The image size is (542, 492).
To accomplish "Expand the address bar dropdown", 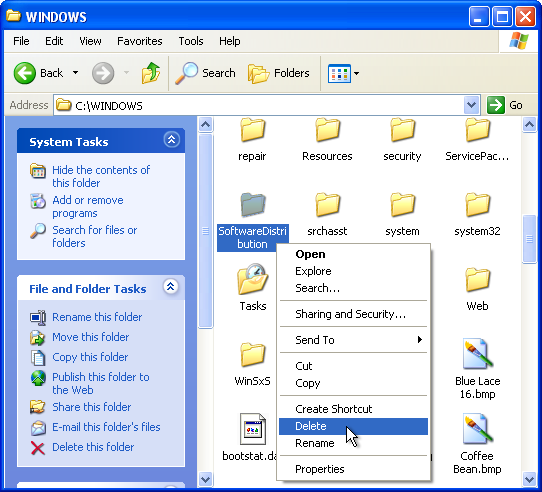I will tap(471, 105).
